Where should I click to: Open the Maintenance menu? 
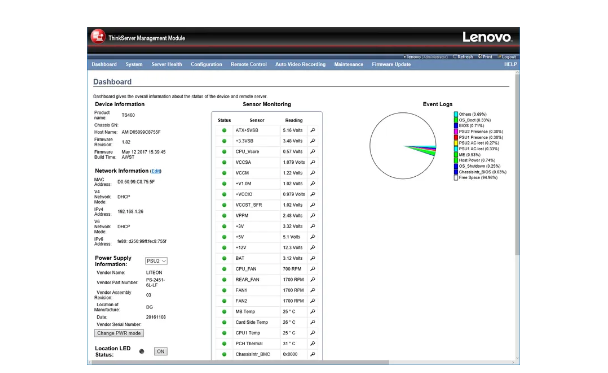[349, 64]
